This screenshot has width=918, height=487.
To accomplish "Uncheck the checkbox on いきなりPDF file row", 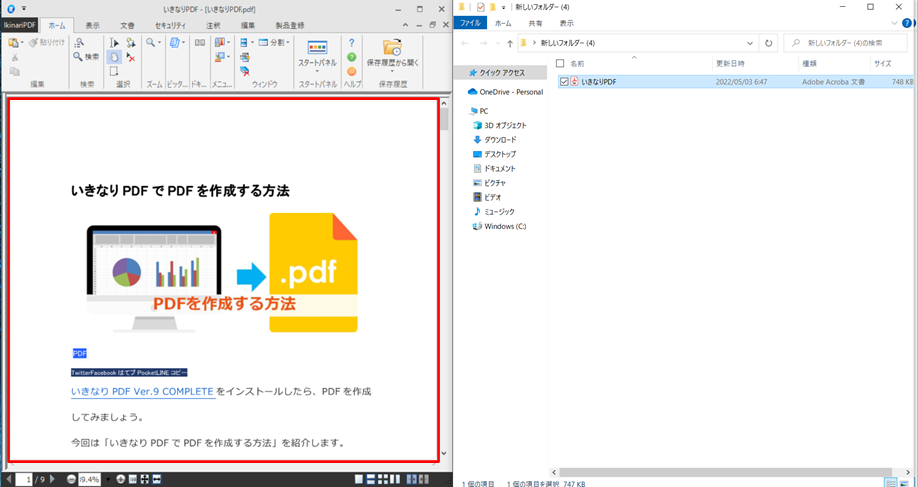I will [x=564, y=82].
